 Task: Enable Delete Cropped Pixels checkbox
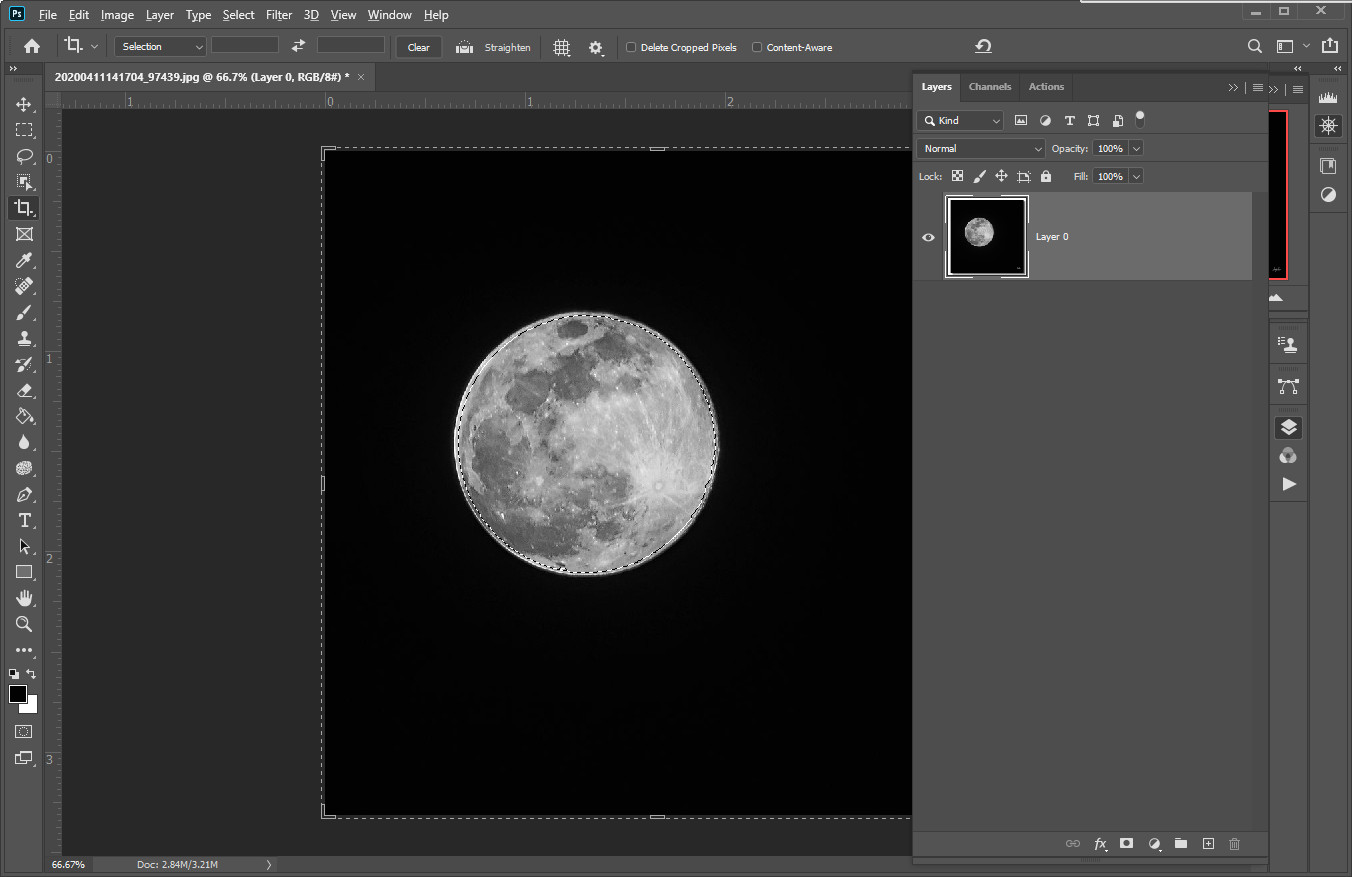[631, 47]
